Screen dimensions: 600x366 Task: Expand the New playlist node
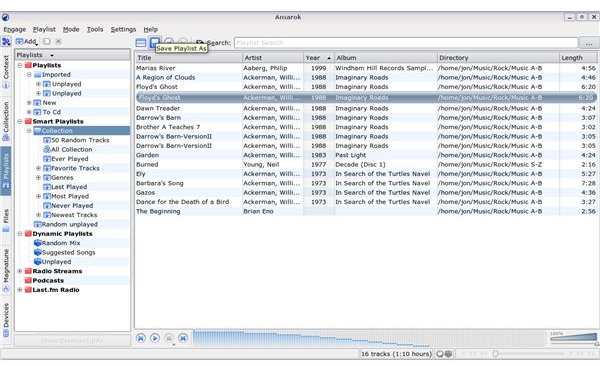click(x=29, y=103)
